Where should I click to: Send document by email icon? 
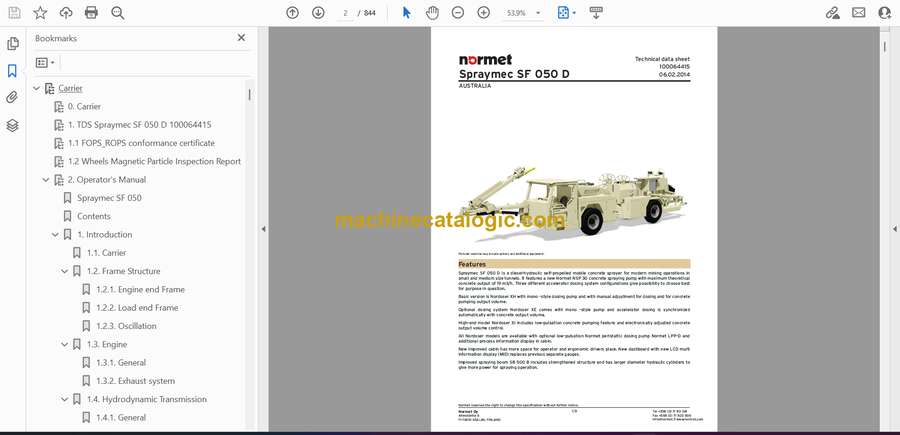(x=859, y=13)
